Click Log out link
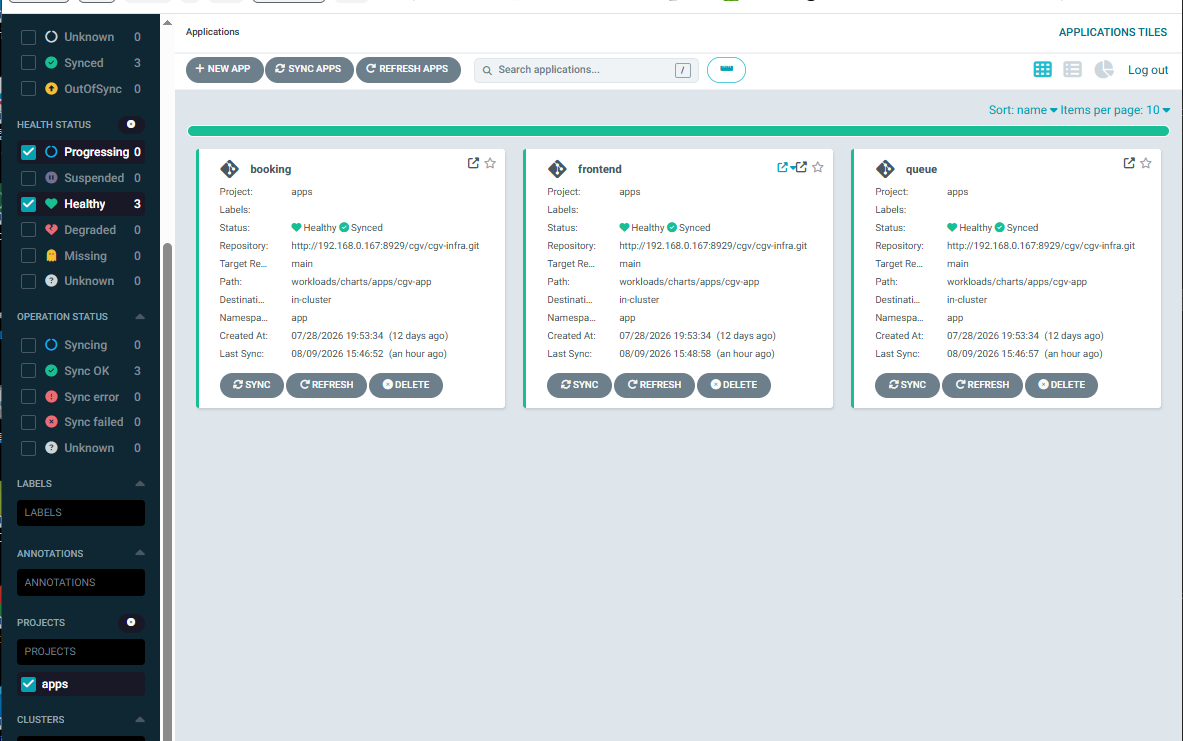 tap(1148, 70)
